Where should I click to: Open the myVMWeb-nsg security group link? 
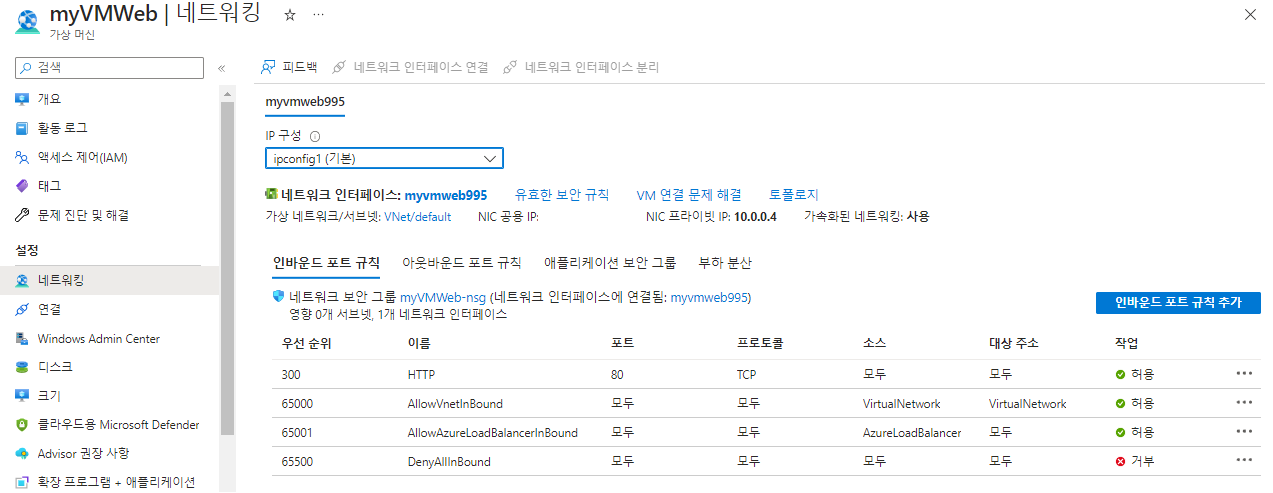point(444,297)
